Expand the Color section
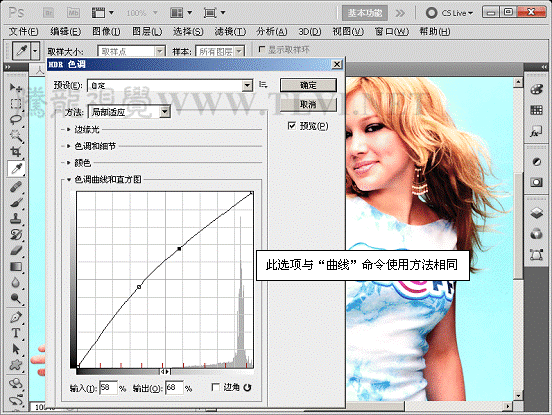 (69, 163)
